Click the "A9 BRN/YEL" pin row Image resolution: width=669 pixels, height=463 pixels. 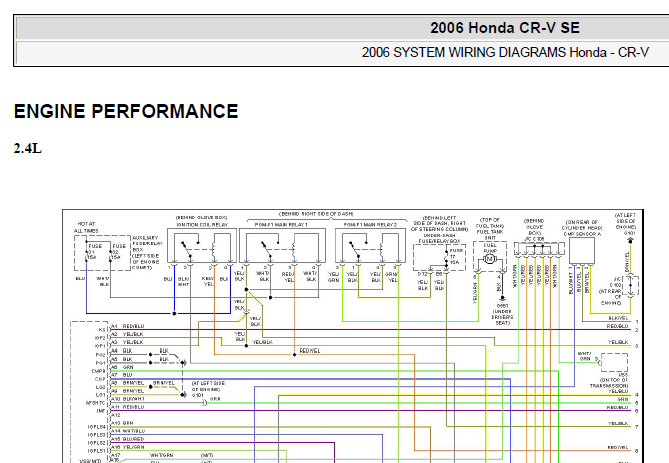point(128,391)
